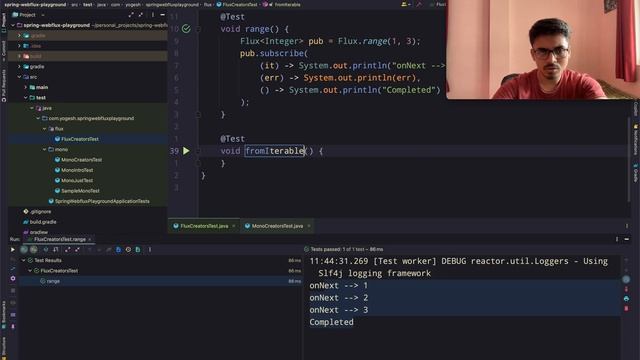The height and width of the screenshot is (360, 640).
Task: Open editor tabs overflow menu (three dots)
Action: (x=627, y=226)
